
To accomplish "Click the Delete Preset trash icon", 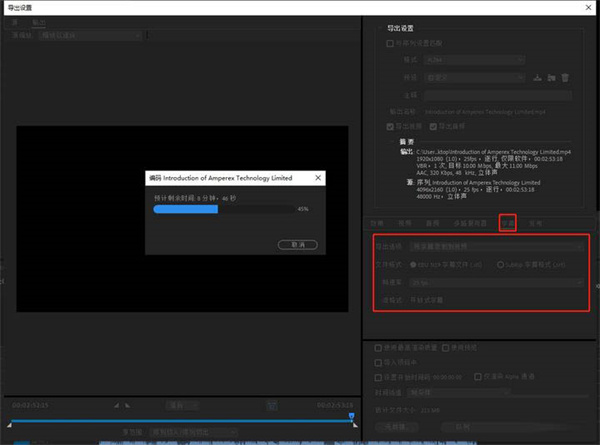I will [x=565, y=76].
